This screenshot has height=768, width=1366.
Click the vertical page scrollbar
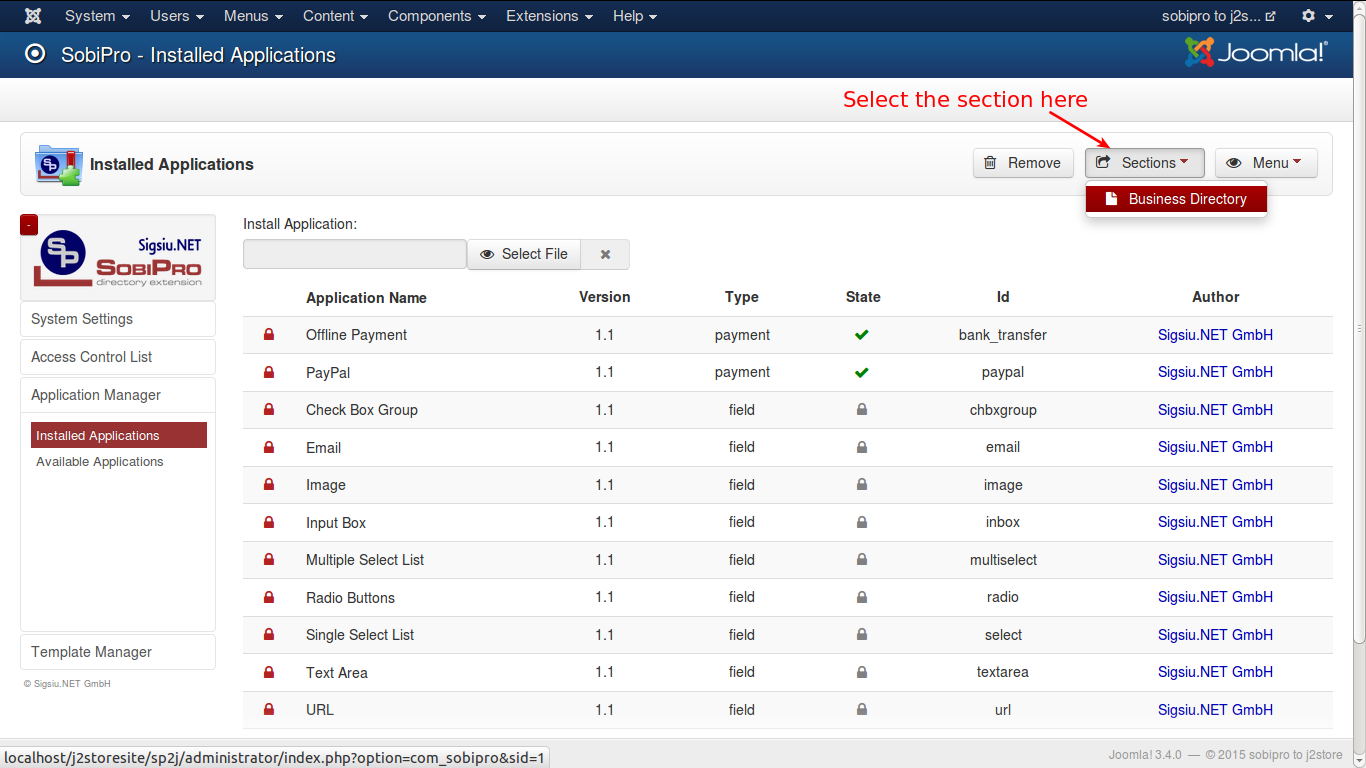pyautogui.click(x=1359, y=328)
